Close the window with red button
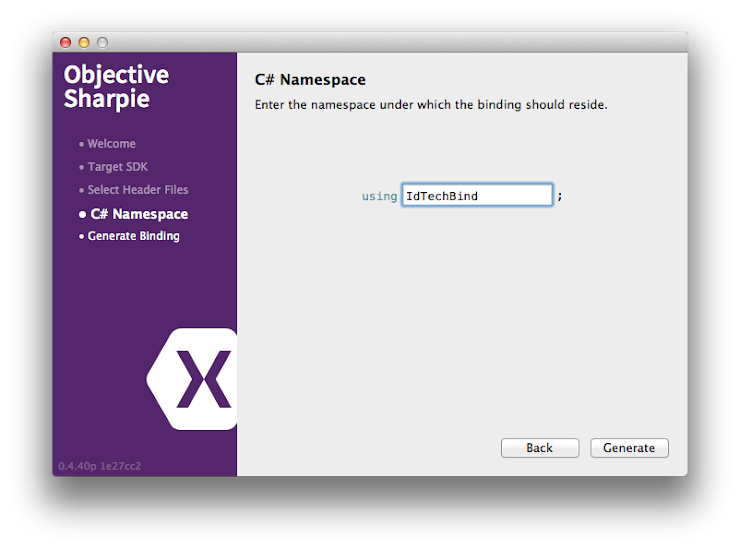This screenshot has height=549, width=740. 66,42
